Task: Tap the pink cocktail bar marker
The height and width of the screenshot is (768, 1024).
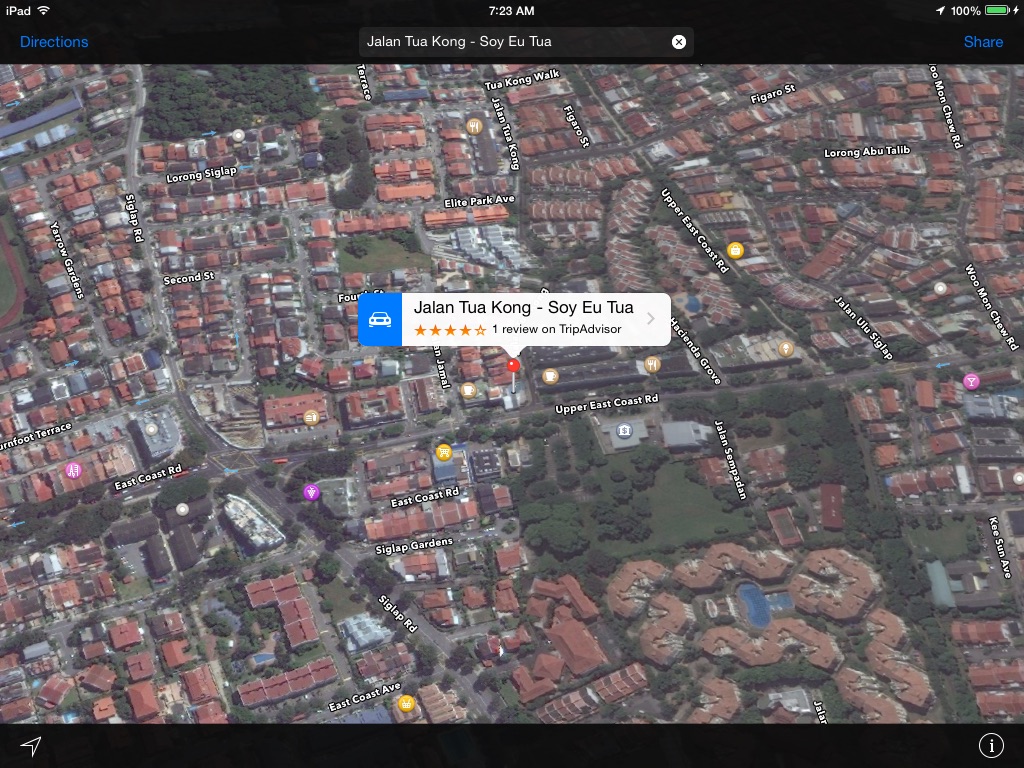Action: pos(970,381)
